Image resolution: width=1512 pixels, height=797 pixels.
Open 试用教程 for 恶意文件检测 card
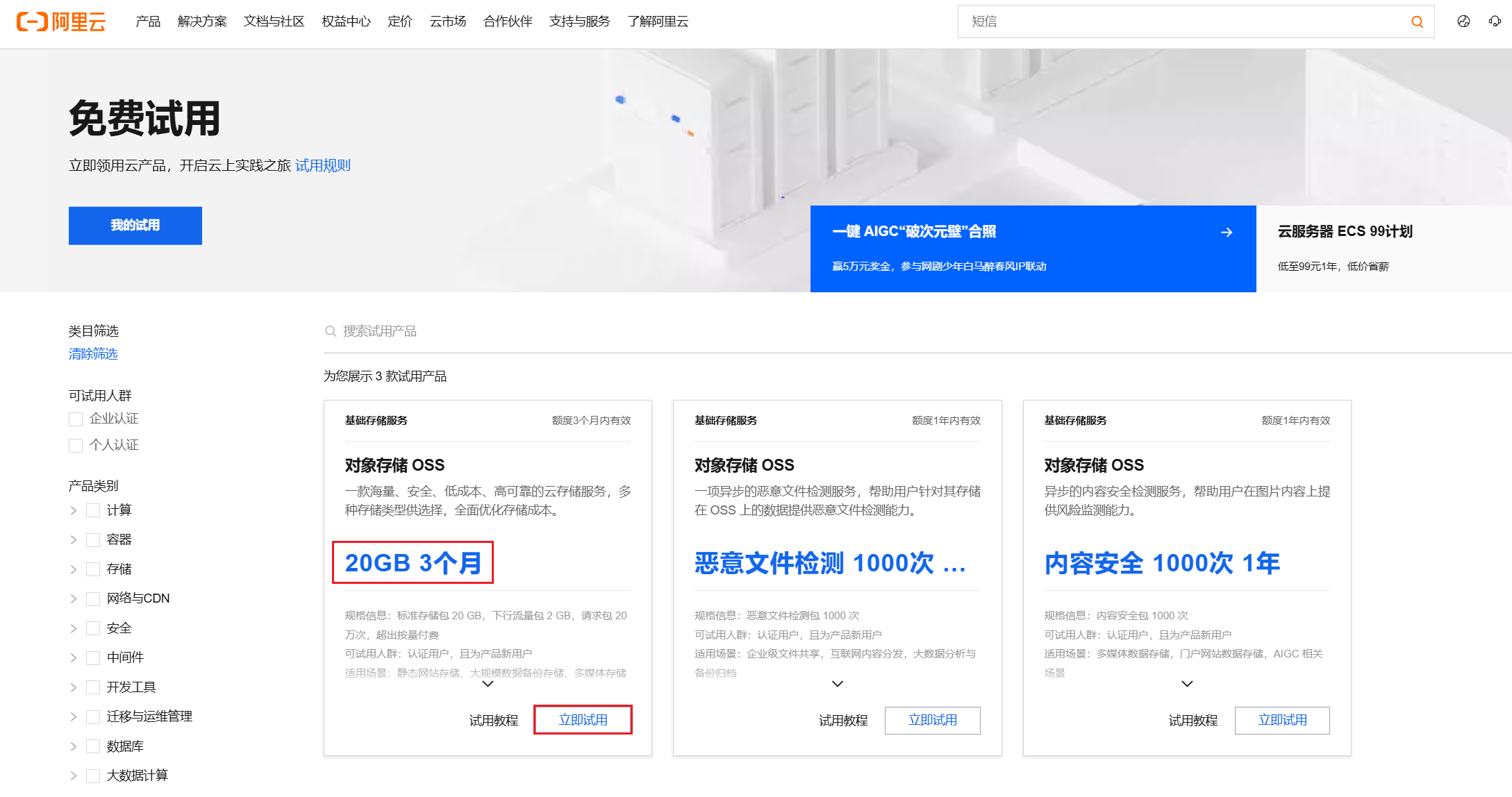click(x=843, y=721)
